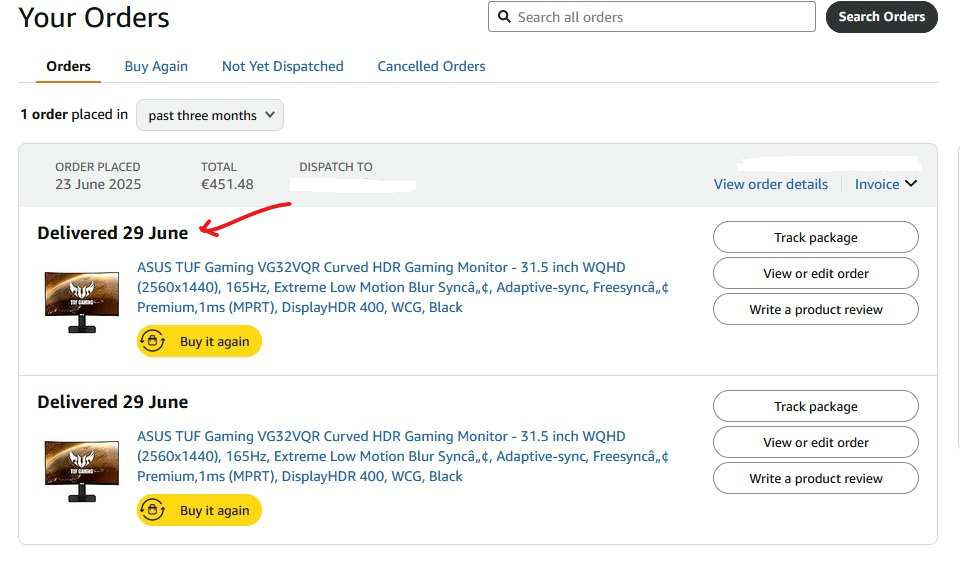Click the magnifier icon in search box

coord(504,17)
